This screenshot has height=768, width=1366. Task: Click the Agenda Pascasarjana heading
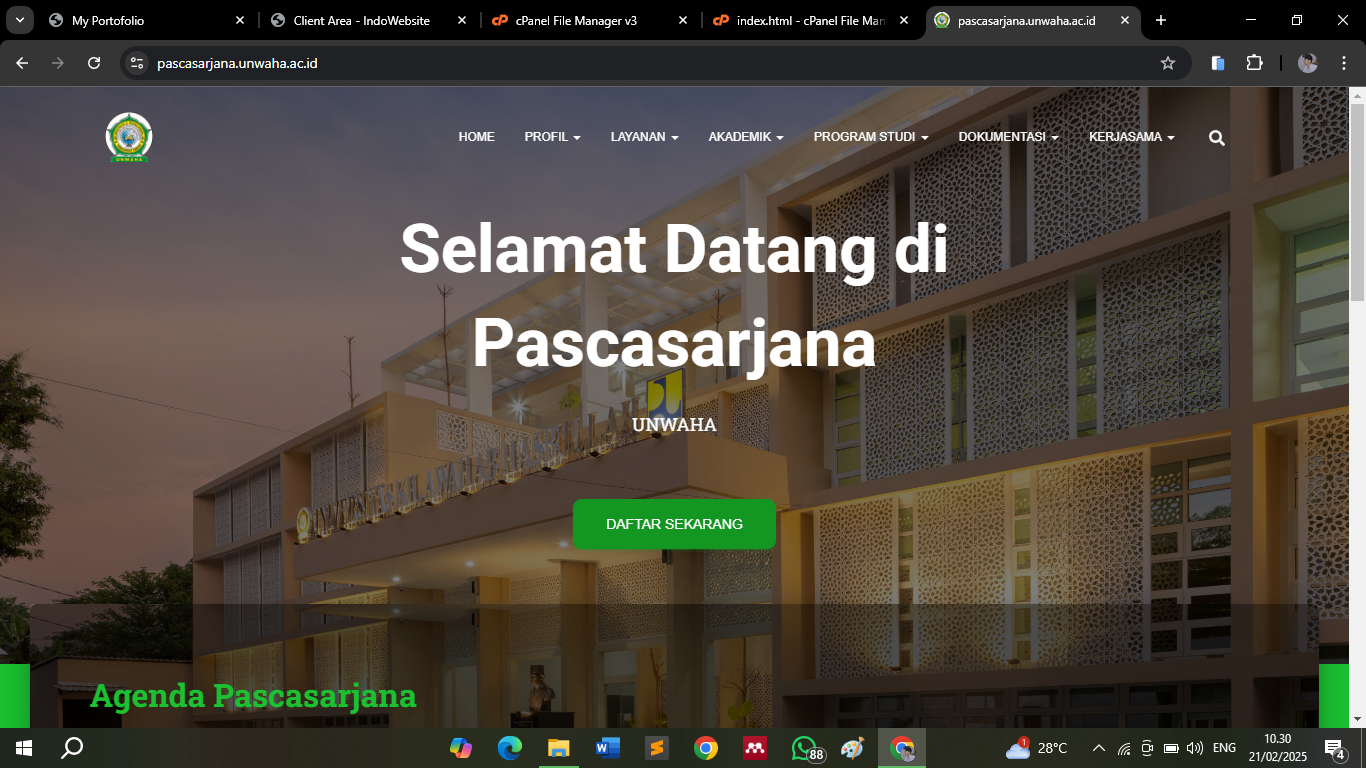[x=253, y=696]
